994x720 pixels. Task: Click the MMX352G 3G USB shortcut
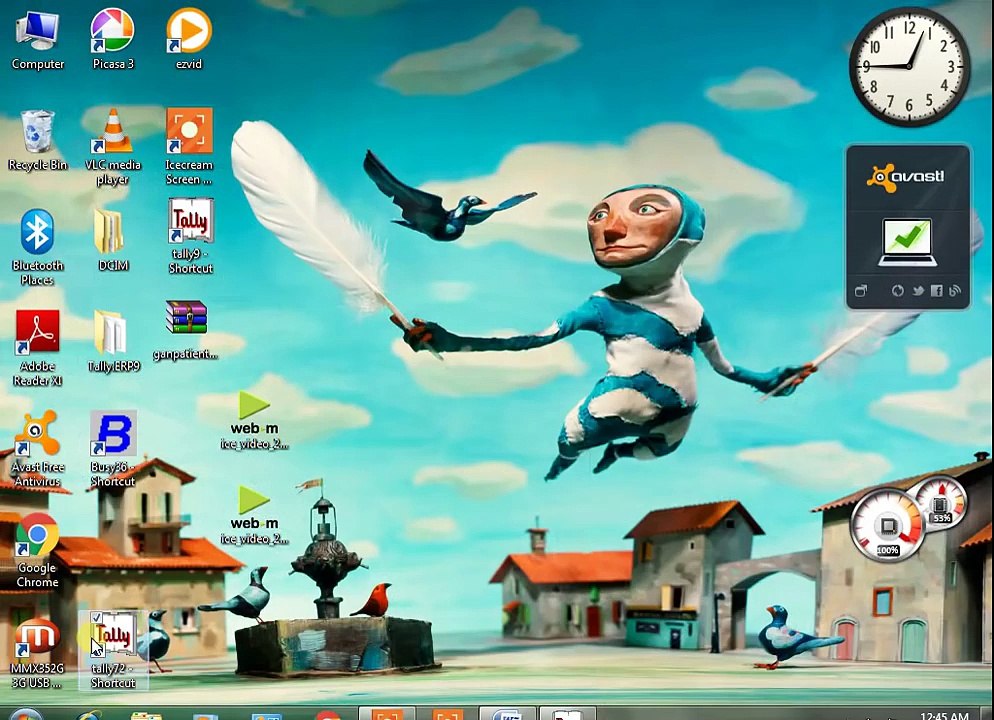coord(37,655)
